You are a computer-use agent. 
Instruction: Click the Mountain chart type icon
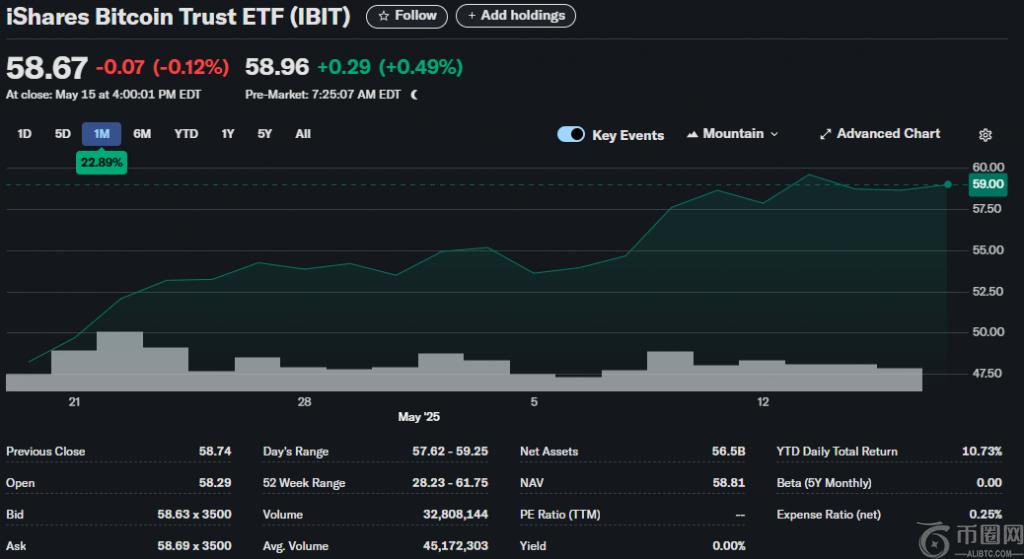[x=693, y=134]
